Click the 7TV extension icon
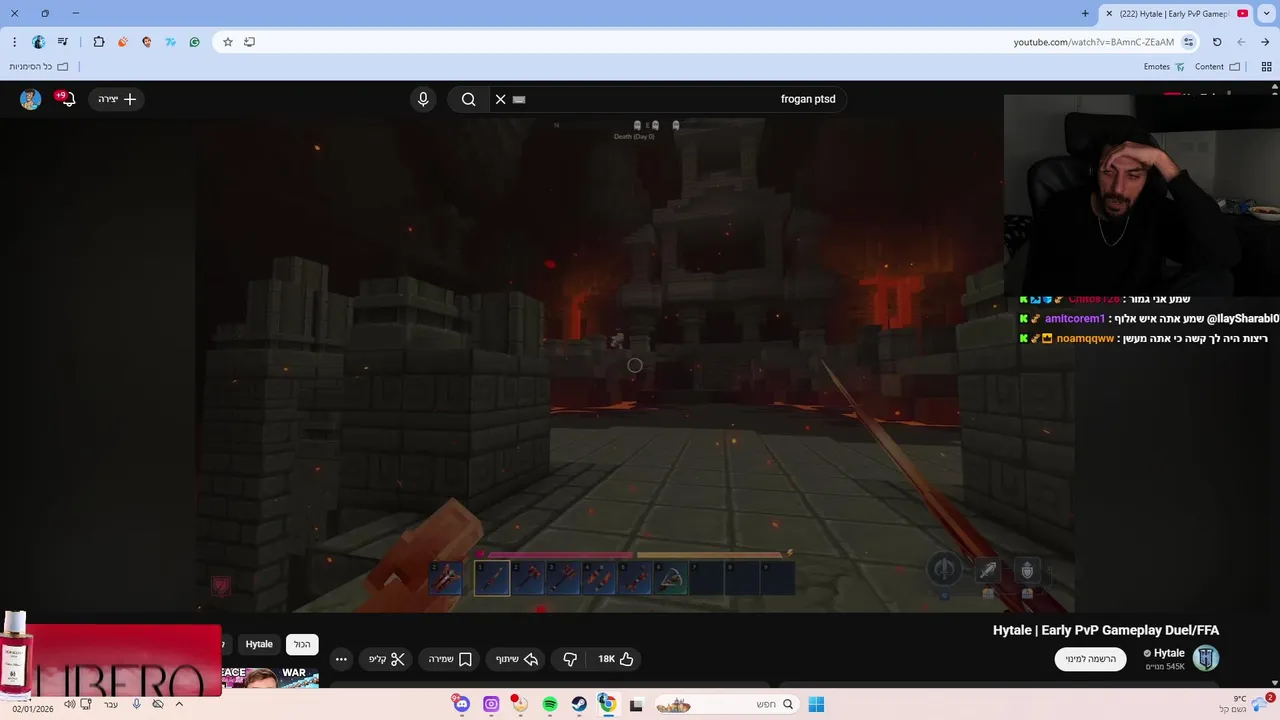This screenshot has height=720, width=1280. [171, 42]
